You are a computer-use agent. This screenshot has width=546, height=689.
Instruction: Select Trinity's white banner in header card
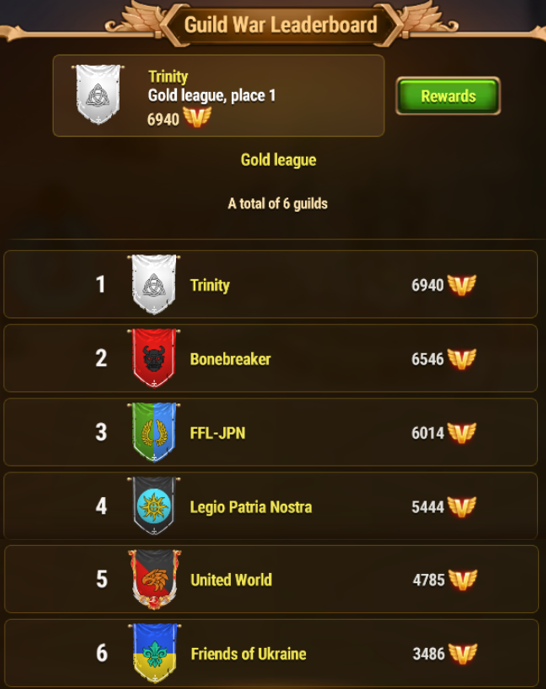[98, 94]
